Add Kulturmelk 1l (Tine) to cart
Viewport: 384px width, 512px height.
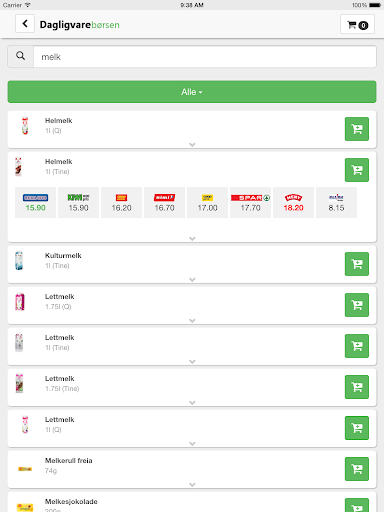coord(357,264)
